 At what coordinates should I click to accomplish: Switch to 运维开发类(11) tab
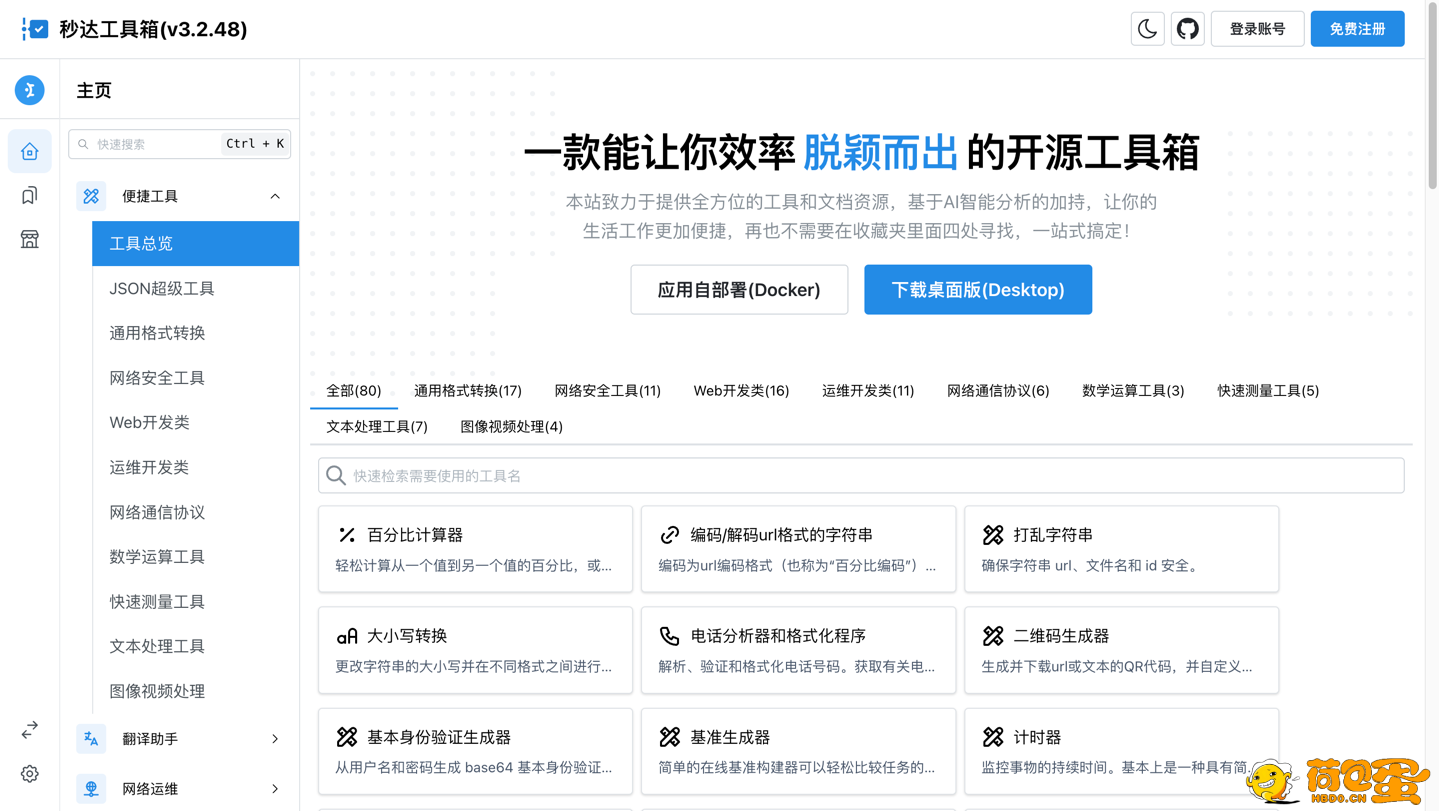[x=868, y=391]
